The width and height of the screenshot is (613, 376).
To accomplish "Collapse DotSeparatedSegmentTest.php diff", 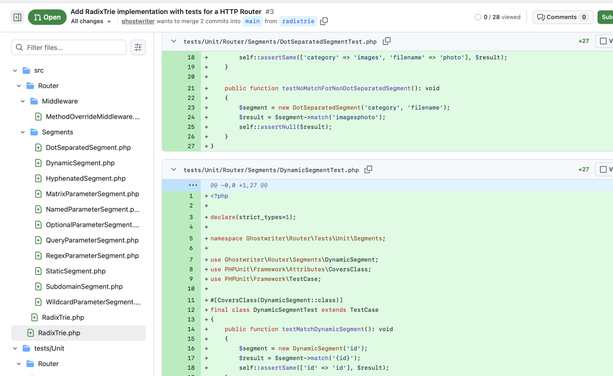I will click(x=174, y=41).
